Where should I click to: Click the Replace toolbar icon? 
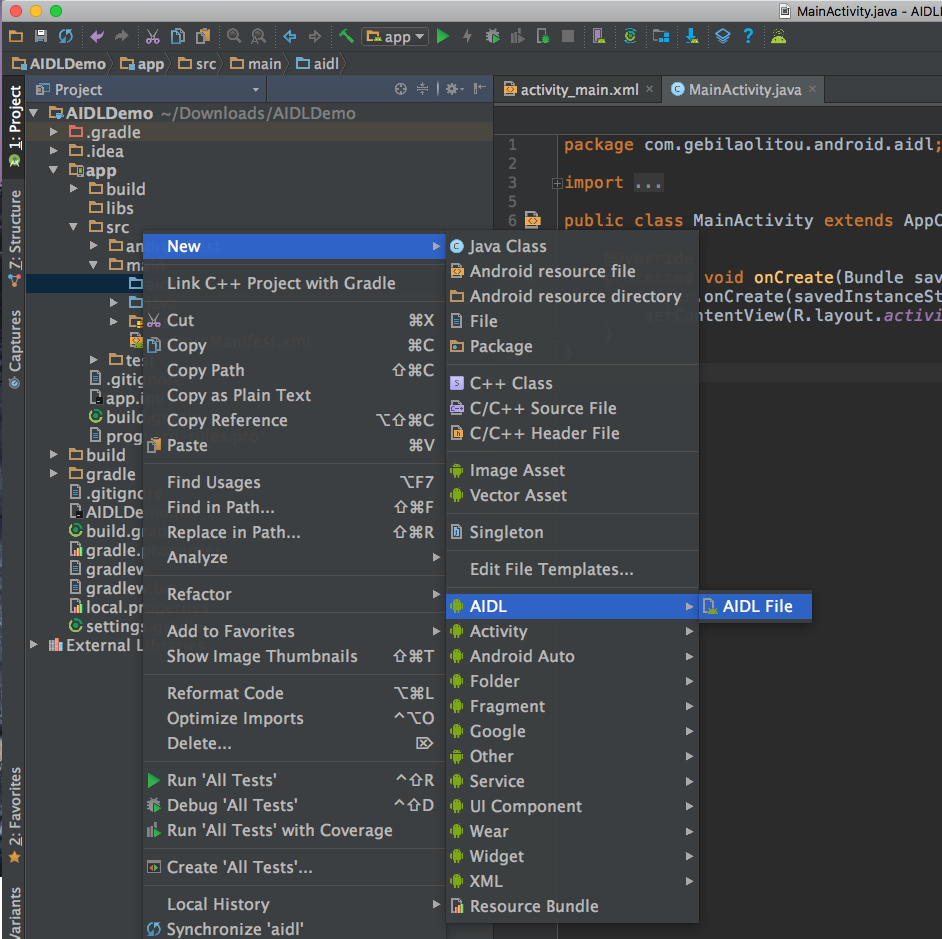point(258,37)
